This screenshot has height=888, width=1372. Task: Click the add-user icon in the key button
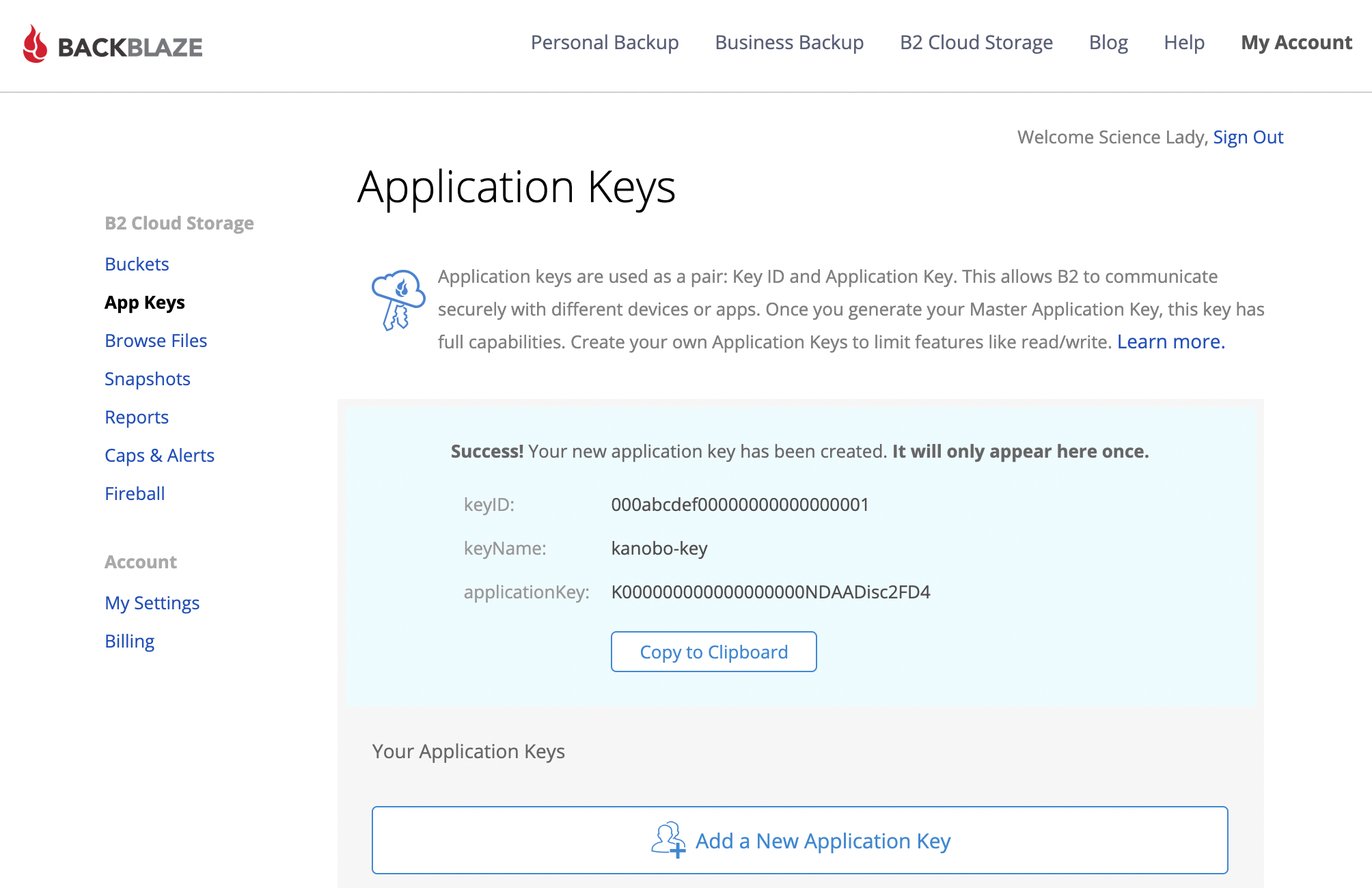[668, 841]
